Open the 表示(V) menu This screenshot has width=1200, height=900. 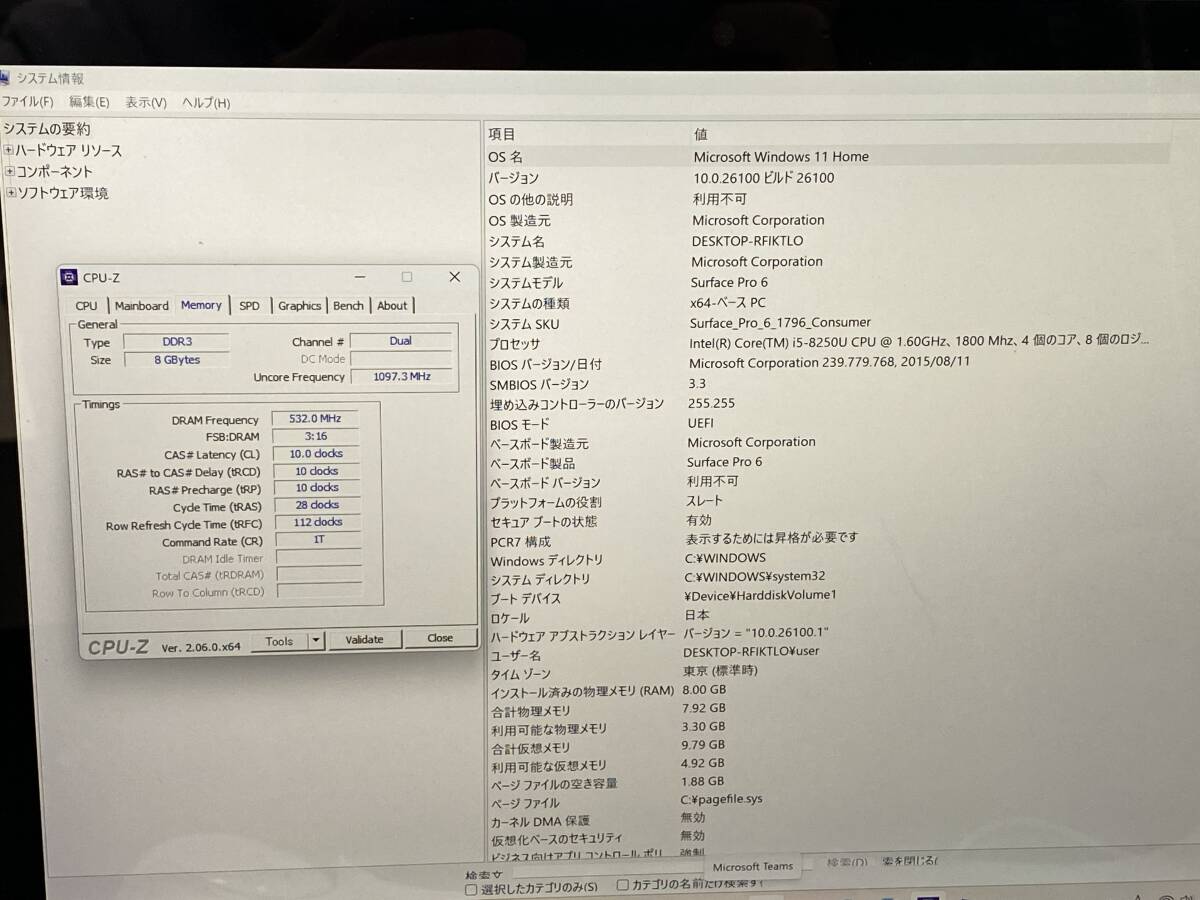(146, 103)
